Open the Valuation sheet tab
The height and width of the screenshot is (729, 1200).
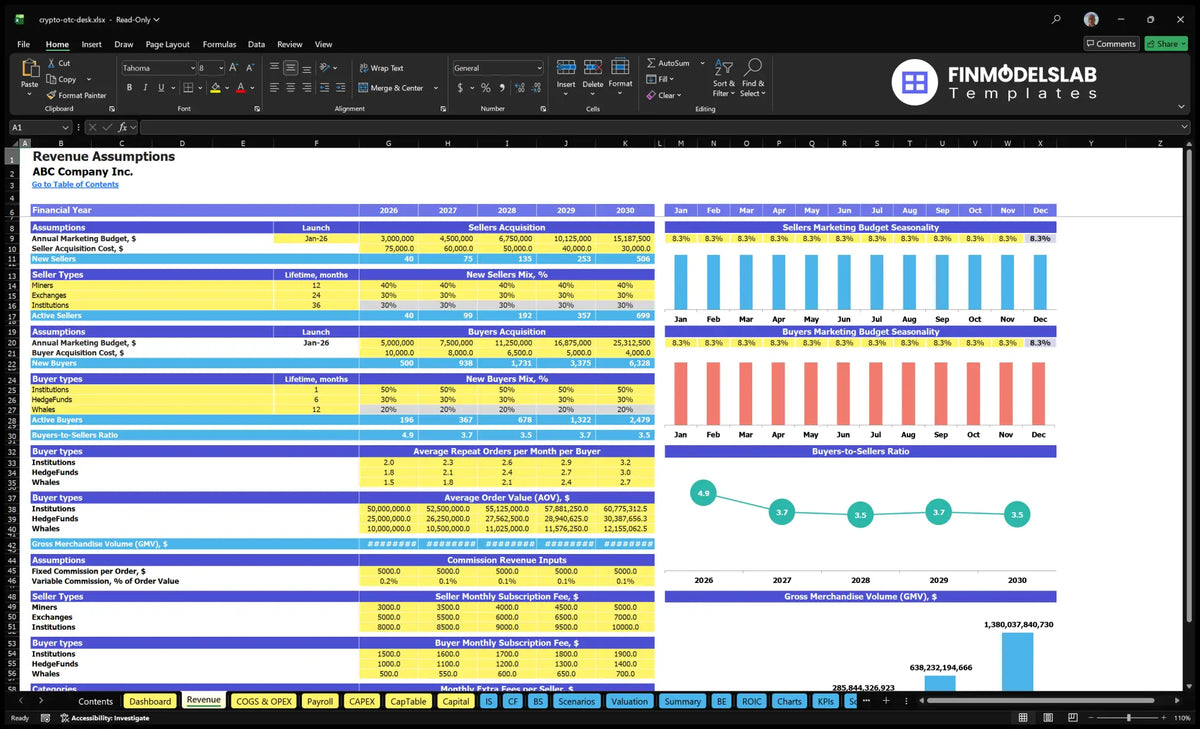pos(629,701)
